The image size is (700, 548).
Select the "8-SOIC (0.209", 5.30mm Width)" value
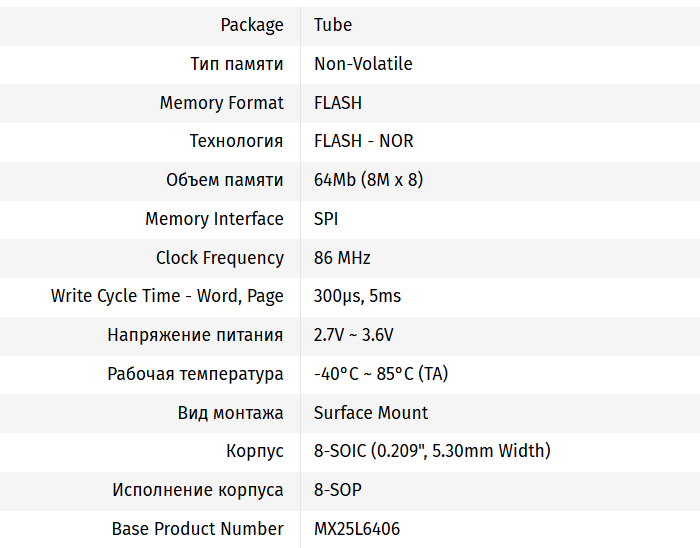[x=432, y=451]
